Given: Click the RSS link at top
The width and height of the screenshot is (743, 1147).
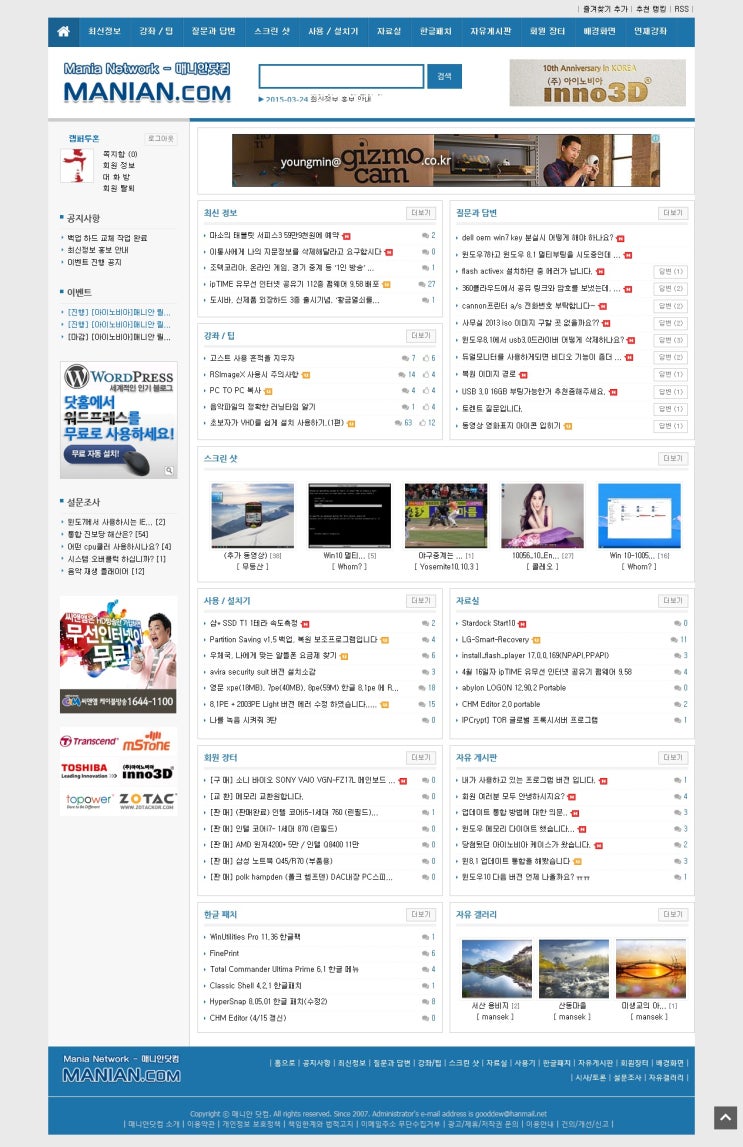Looking at the screenshot, I should pyautogui.click(x=682, y=9).
